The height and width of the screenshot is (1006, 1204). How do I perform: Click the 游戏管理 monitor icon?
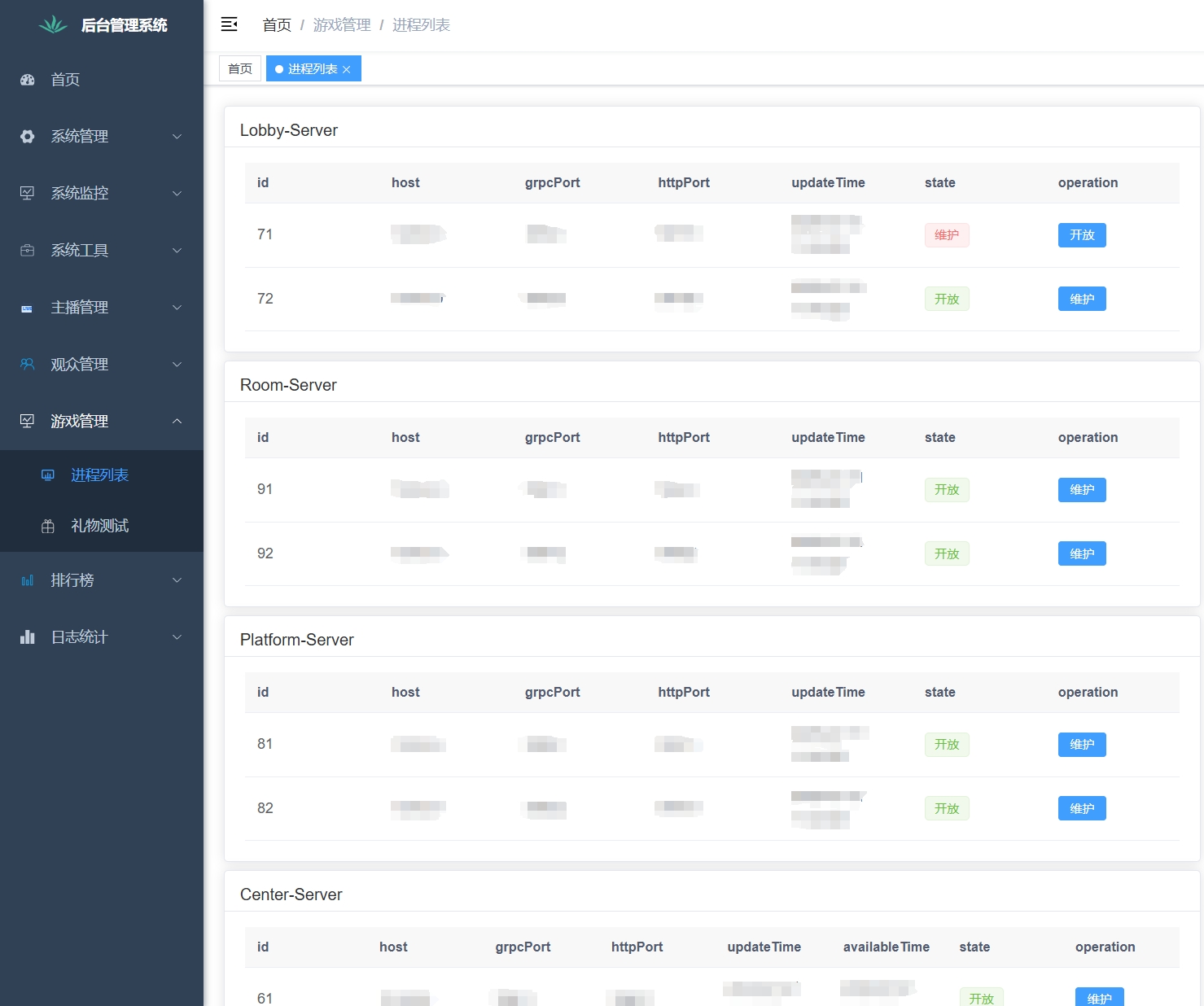(x=28, y=422)
